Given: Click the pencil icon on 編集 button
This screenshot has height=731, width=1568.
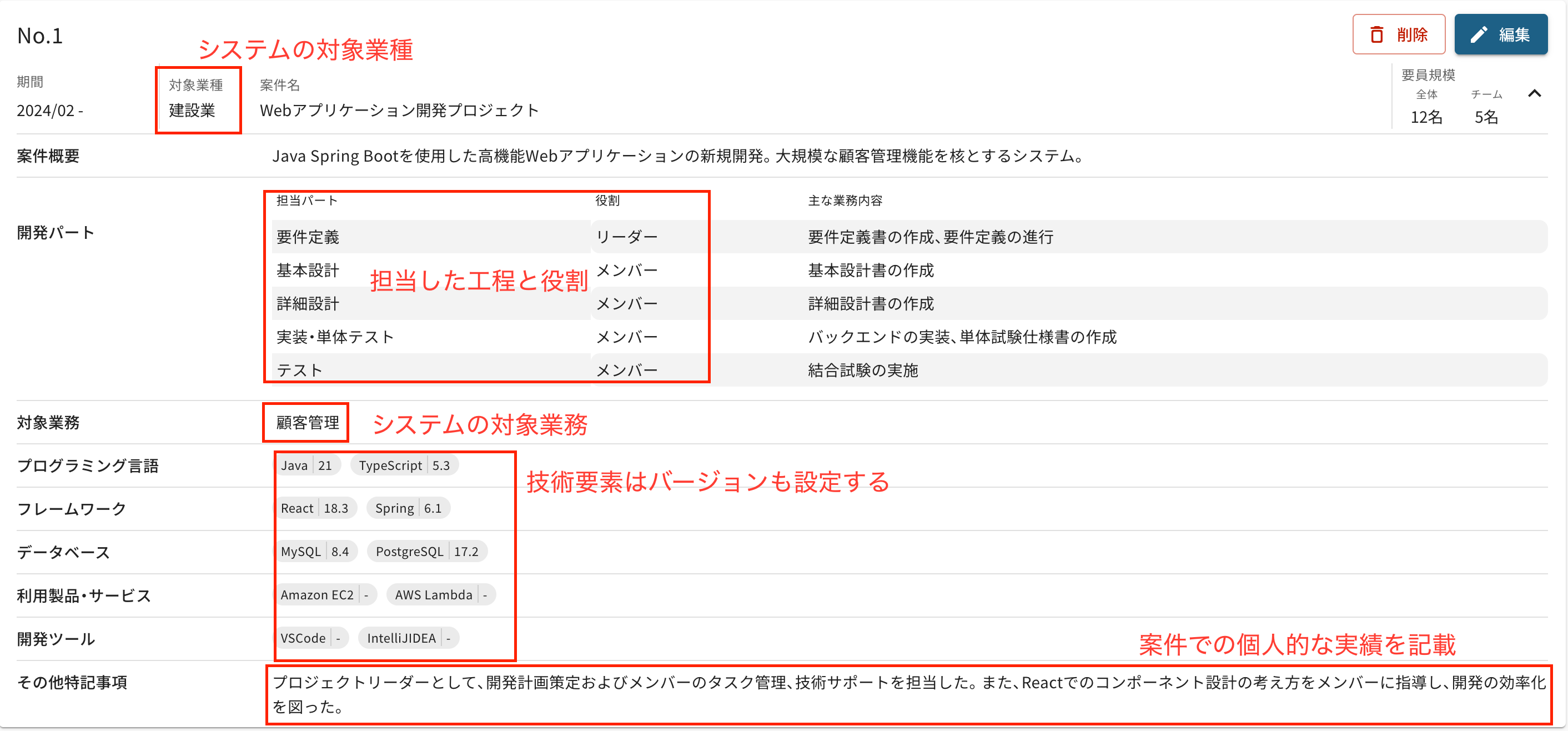Looking at the screenshot, I should click(1479, 35).
